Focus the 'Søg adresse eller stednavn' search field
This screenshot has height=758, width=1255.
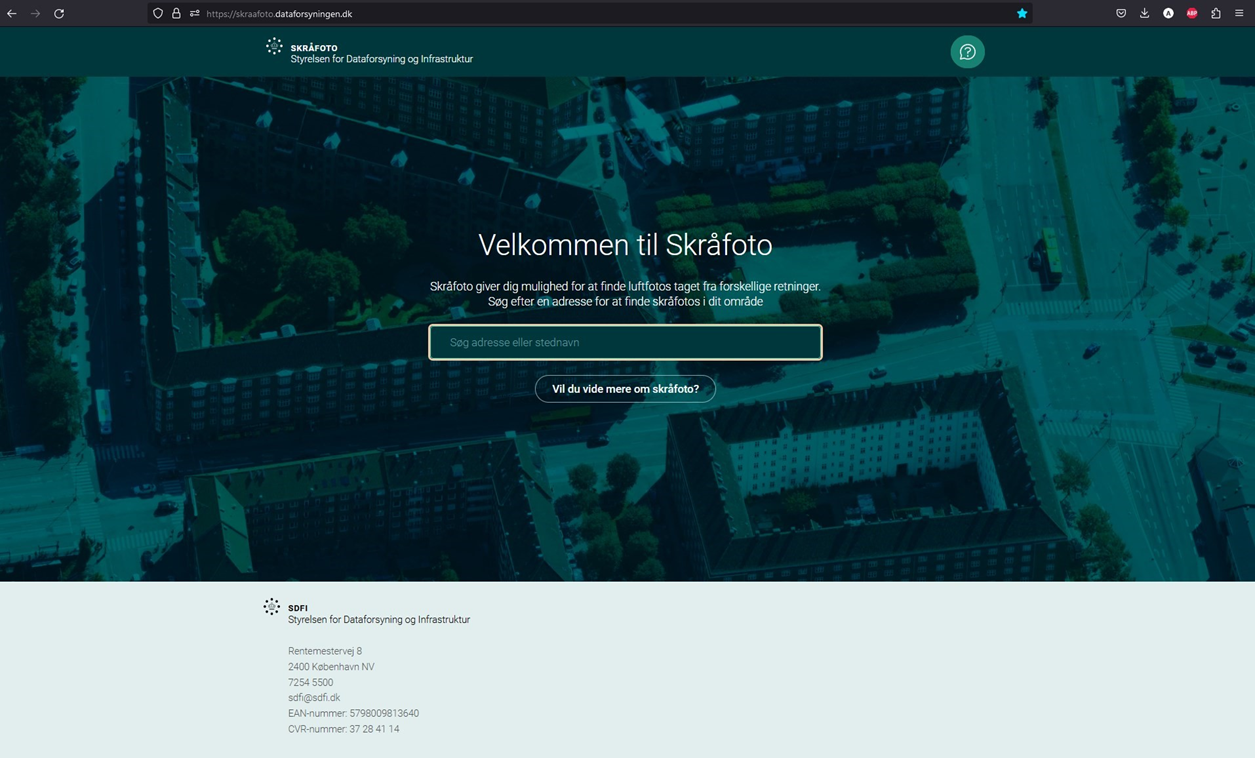(x=626, y=342)
